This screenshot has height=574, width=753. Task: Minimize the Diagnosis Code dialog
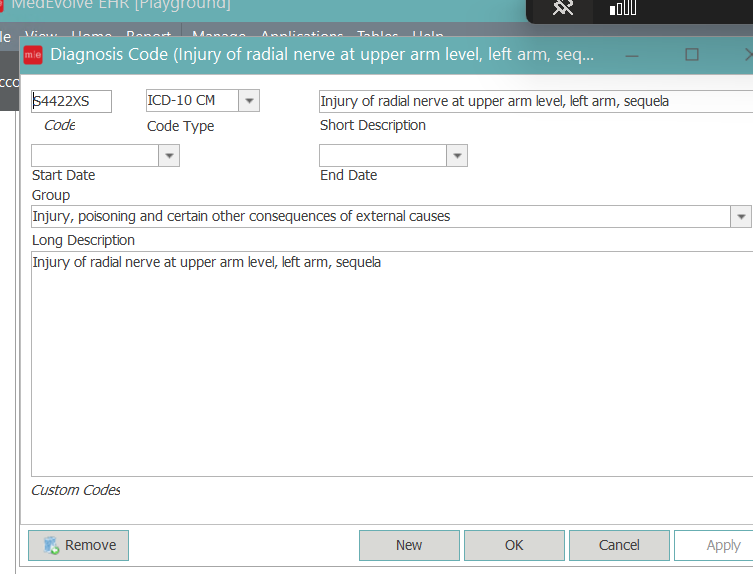(634, 54)
